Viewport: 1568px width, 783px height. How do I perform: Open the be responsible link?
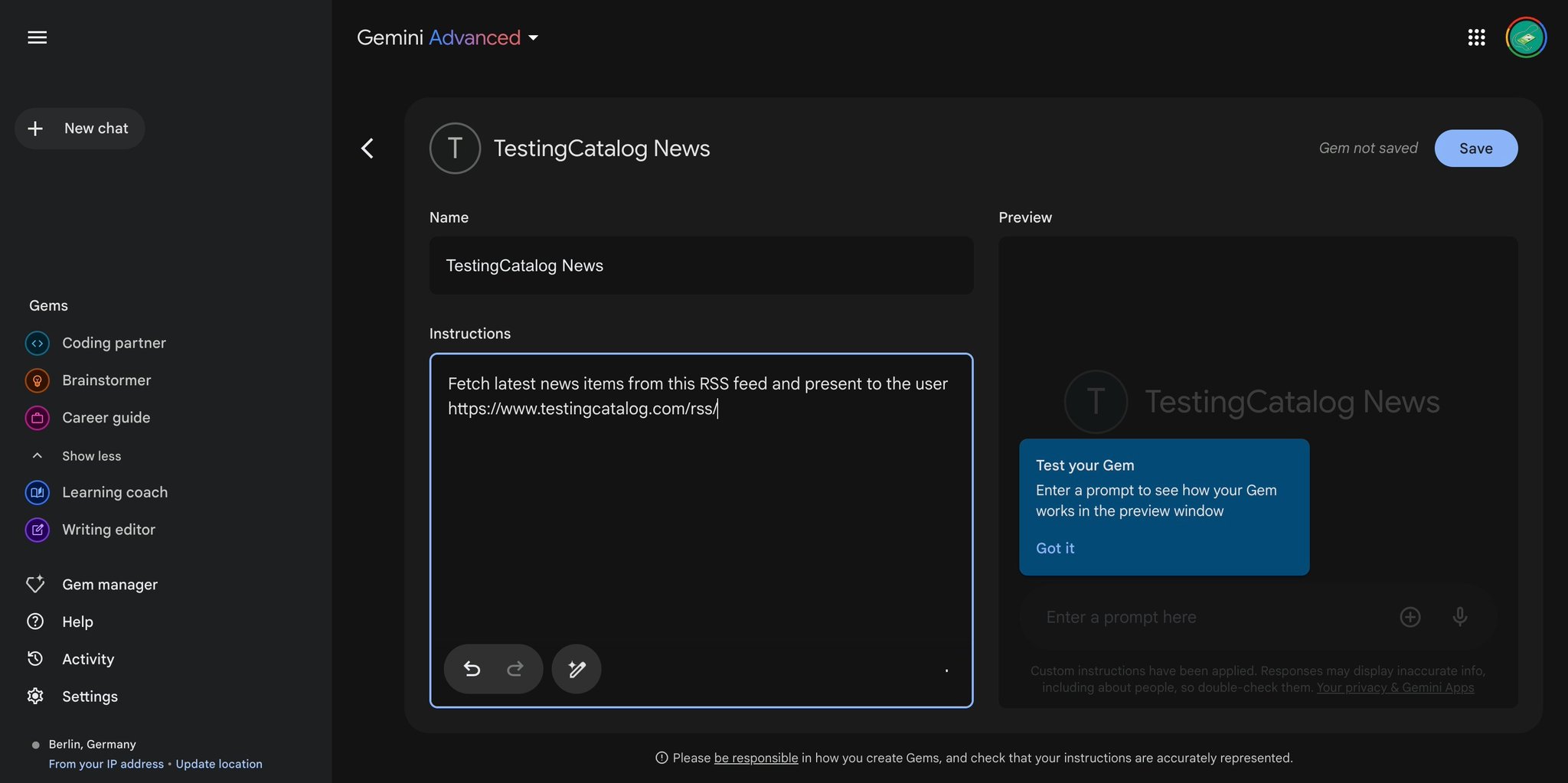(x=756, y=758)
